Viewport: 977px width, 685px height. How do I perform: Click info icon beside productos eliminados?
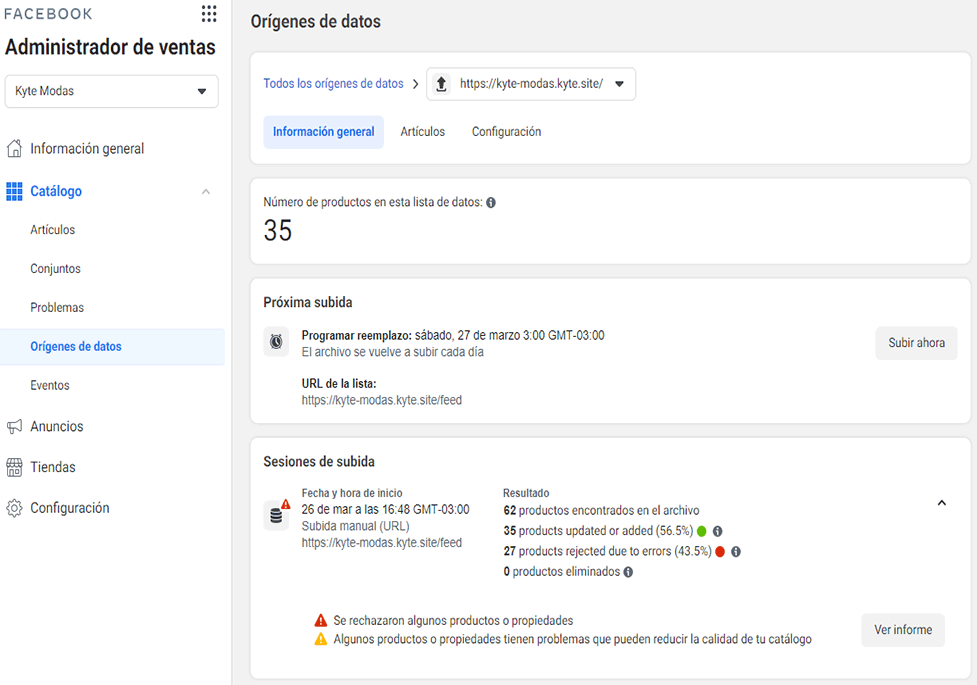tap(628, 572)
